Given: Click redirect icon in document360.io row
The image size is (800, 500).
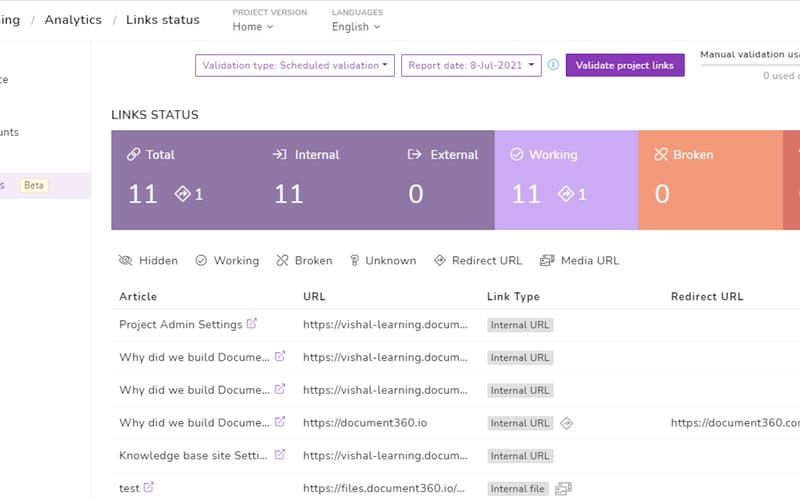Looking at the screenshot, I should pyautogui.click(x=566, y=423).
